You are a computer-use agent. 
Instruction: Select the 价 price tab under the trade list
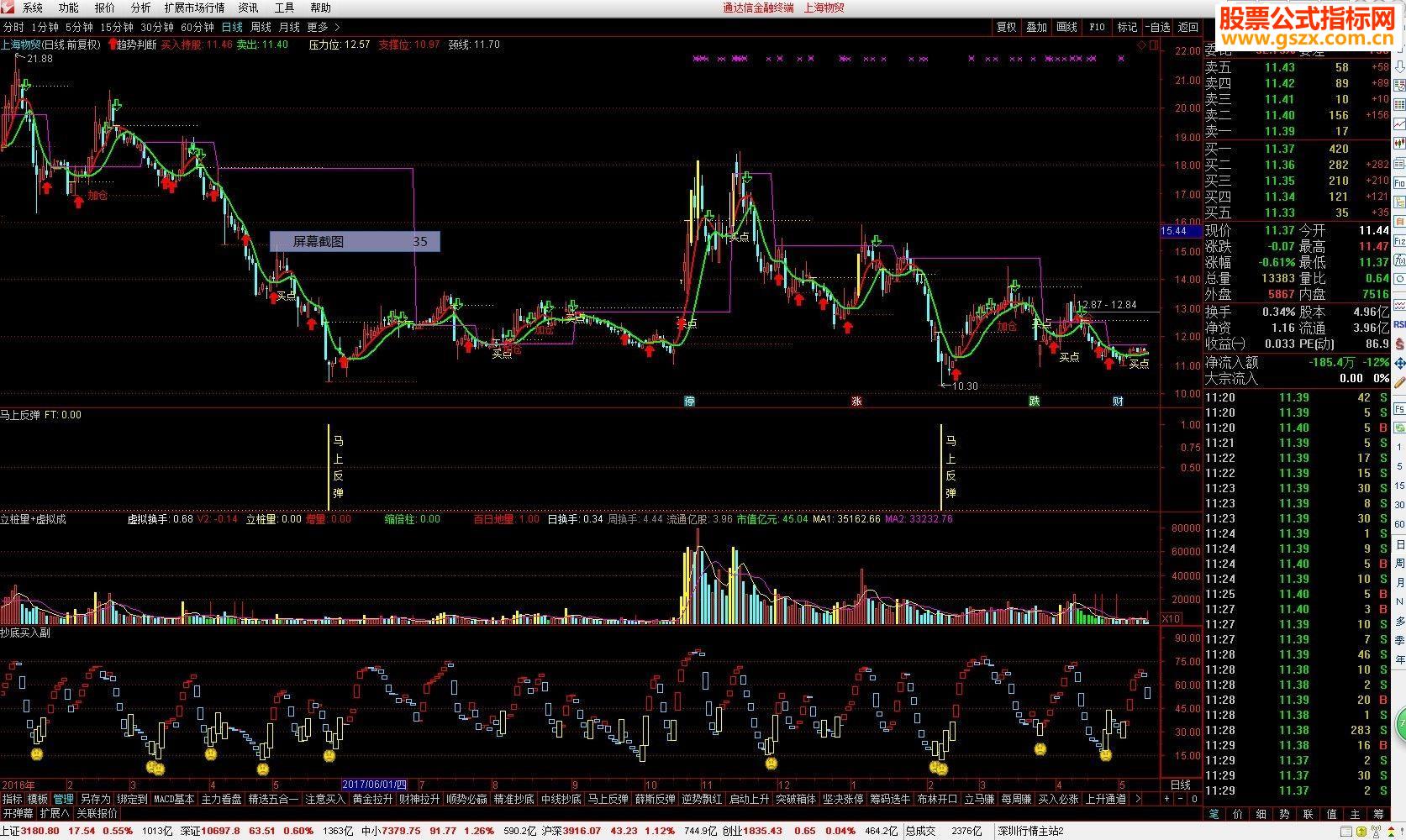[1238, 814]
